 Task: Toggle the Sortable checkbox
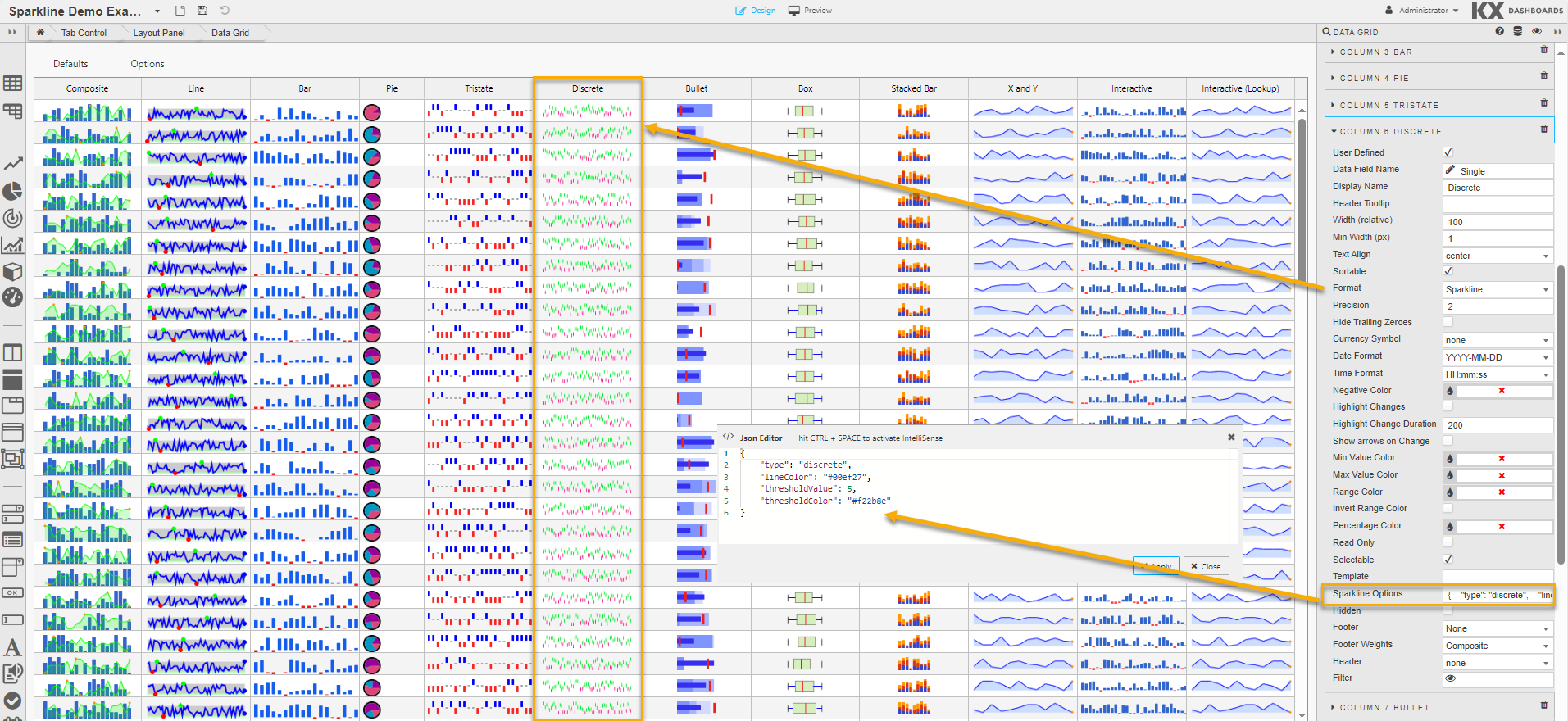coord(1448,271)
